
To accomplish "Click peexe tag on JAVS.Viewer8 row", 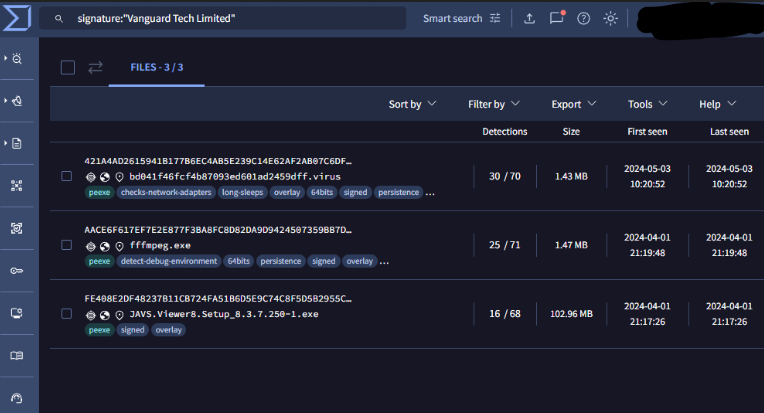I will tap(99, 330).
